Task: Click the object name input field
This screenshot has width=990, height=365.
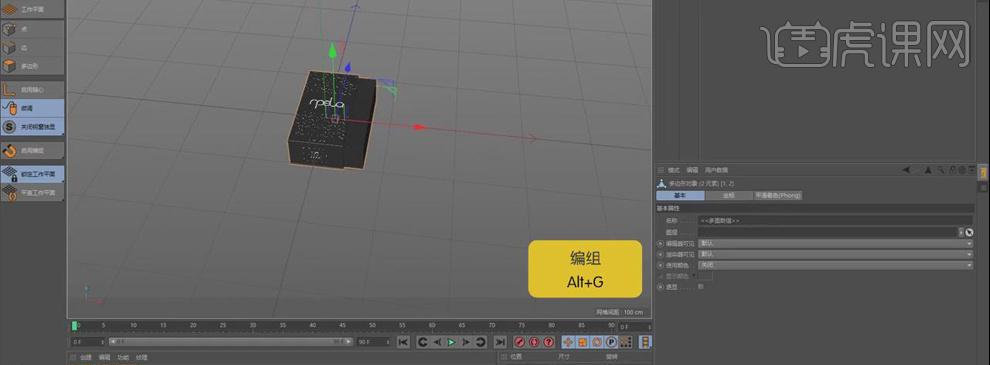Action: coord(835,221)
